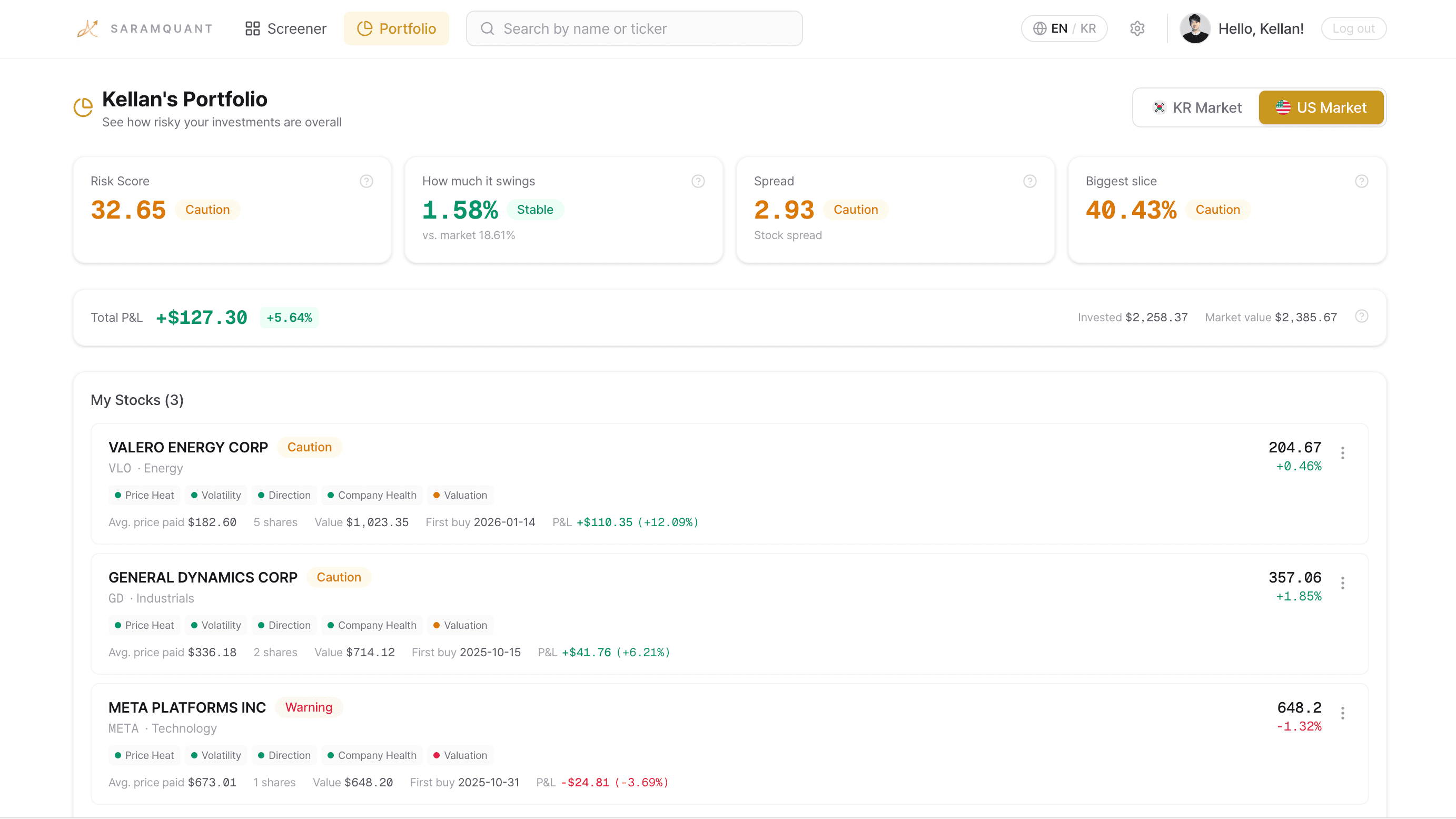Click the portfolio pie chart icon beside the title
The width and height of the screenshot is (1456, 819).
[83, 107]
